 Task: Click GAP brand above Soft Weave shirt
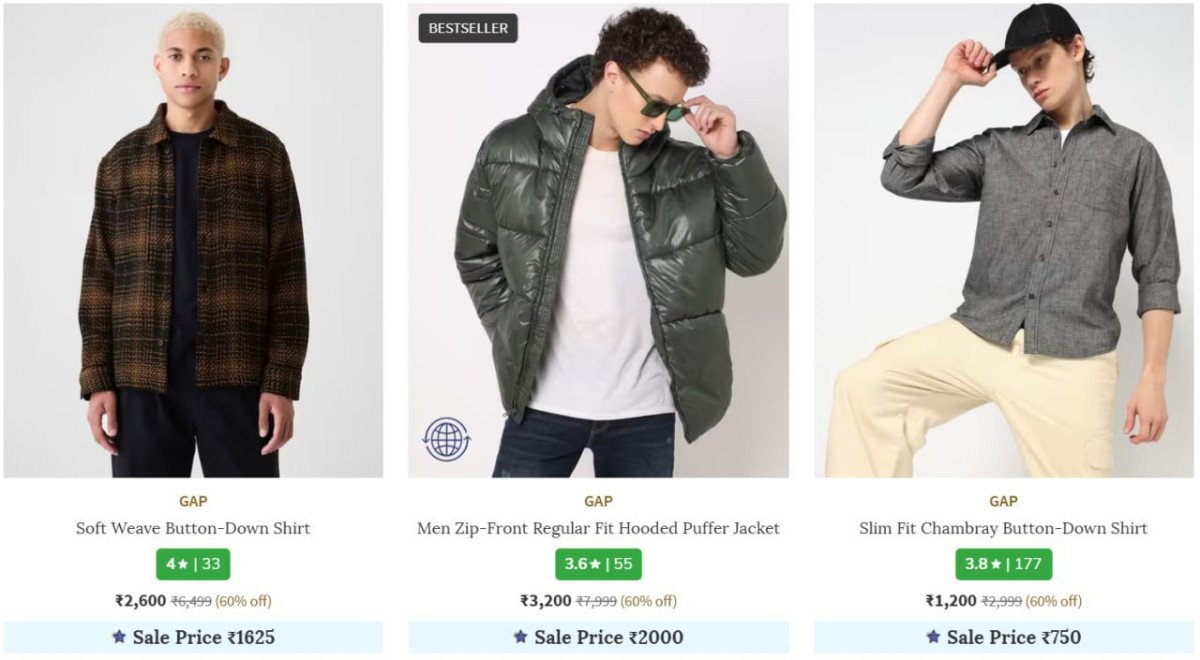click(x=193, y=501)
